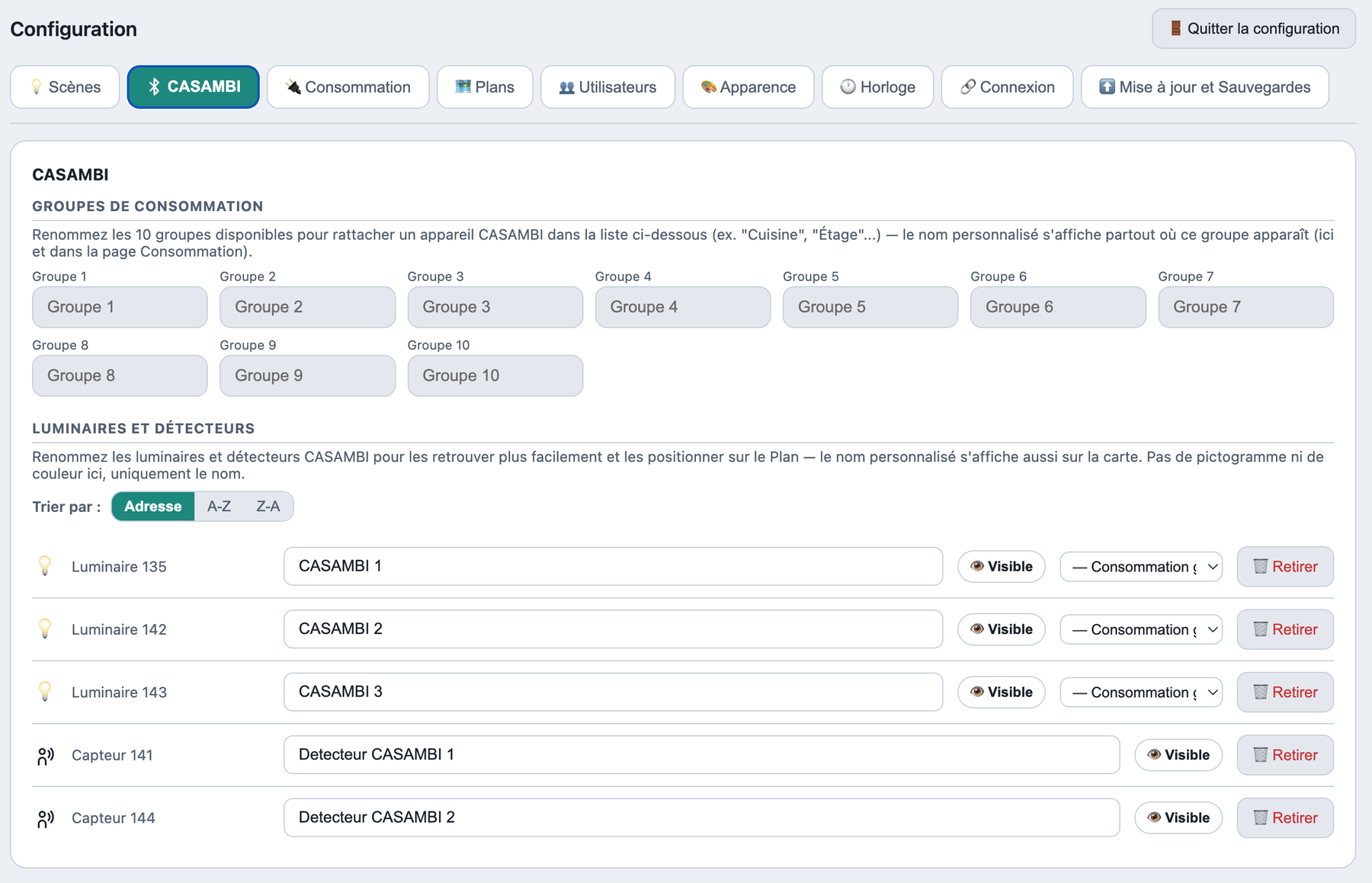Click the lightbulb icon of Luminaire 135
Screen dimensions: 1372x883
tap(45, 566)
